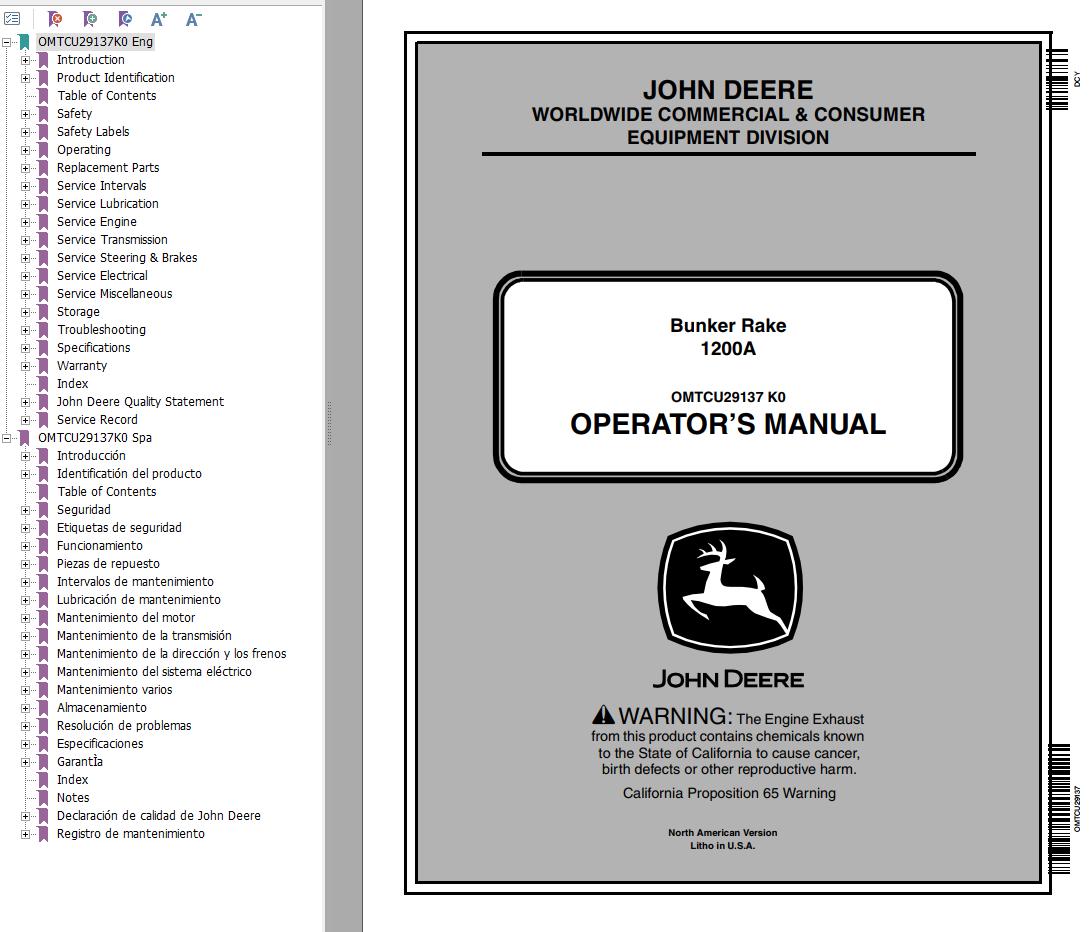Click the bookmark icon next to Service Engine
Viewport: 1089px width, 932px height.
pos(43,222)
